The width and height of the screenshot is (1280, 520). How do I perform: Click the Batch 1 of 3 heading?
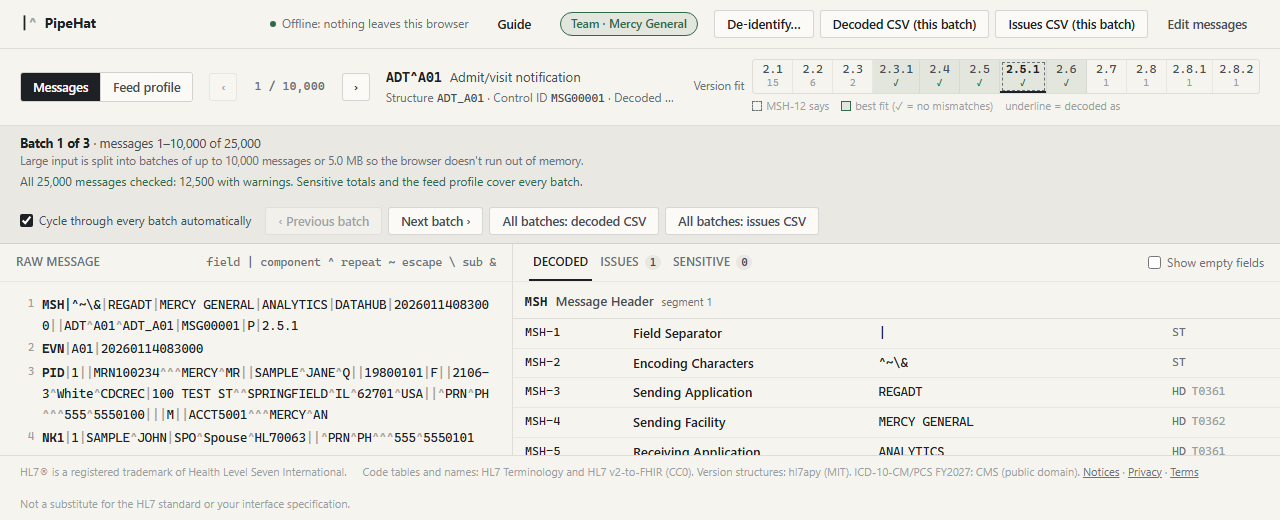pos(56,144)
